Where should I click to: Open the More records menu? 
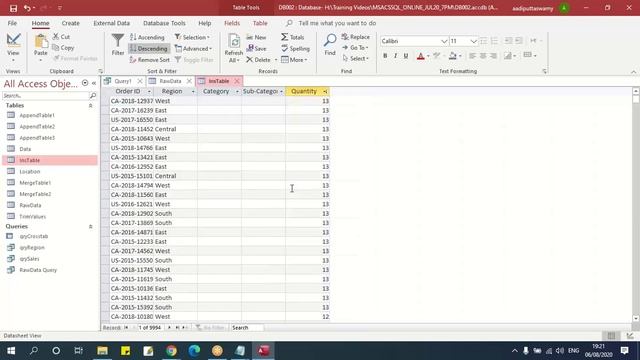[294, 60]
